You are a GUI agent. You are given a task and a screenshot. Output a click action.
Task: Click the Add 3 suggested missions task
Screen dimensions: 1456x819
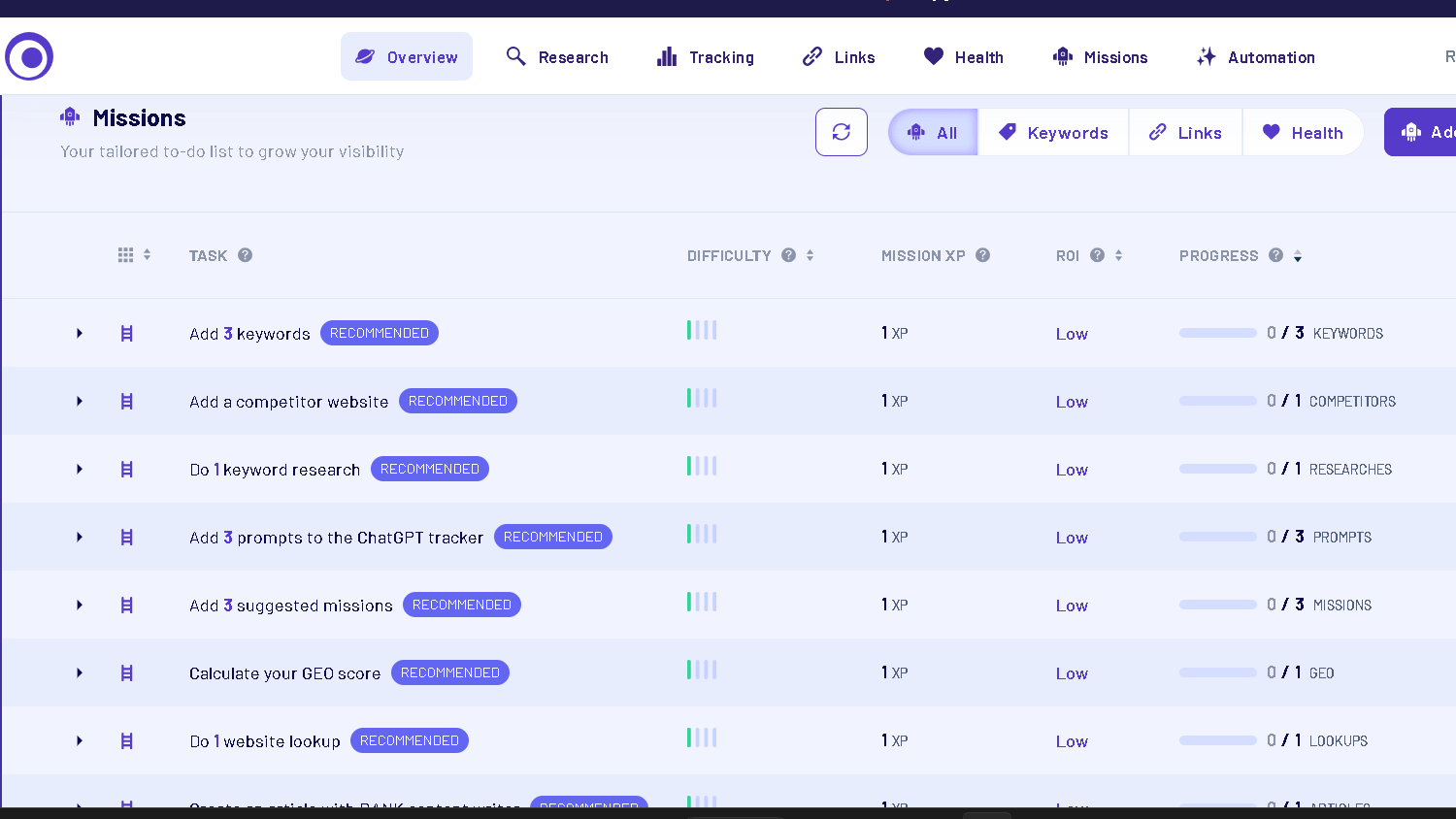291,606
